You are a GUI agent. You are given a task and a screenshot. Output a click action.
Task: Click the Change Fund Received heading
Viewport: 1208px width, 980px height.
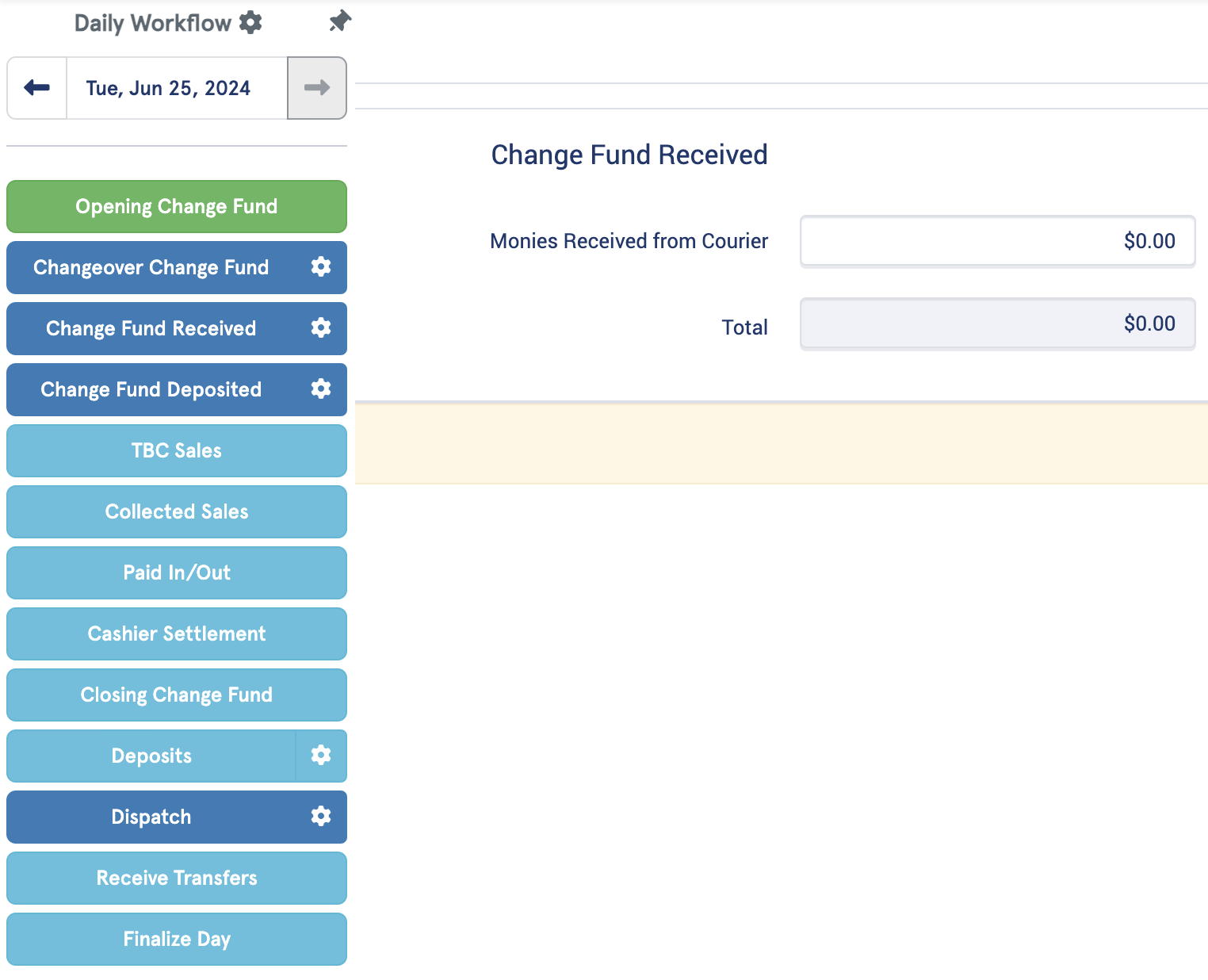click(x=629, y=155)
